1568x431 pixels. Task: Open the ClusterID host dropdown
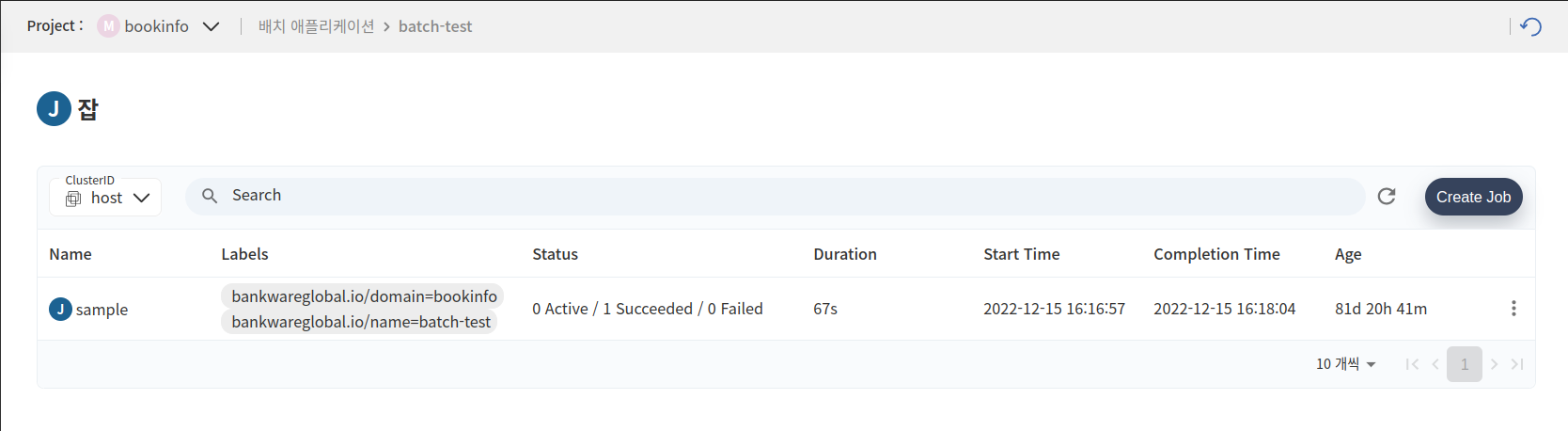point(105,198)
